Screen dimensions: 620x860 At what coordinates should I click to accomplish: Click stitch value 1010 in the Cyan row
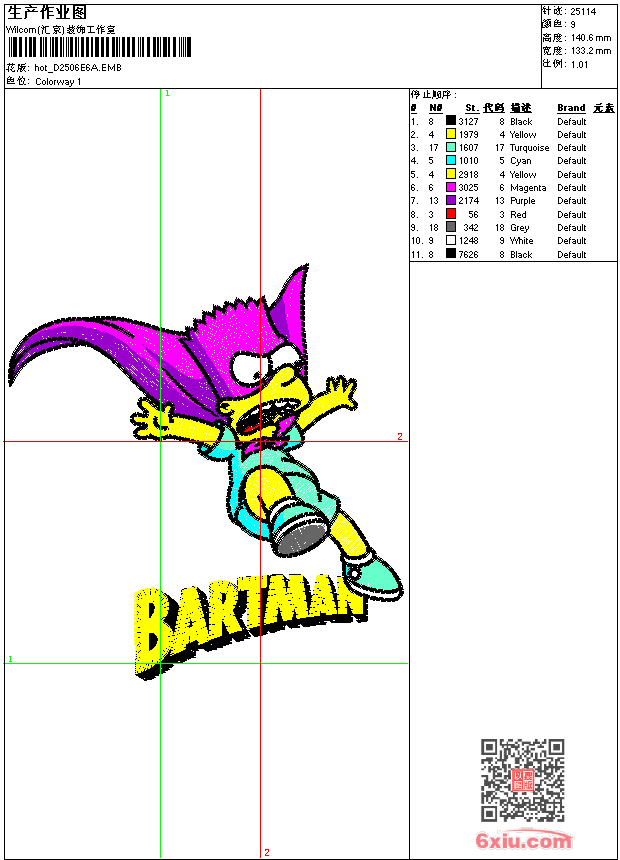point(469,161)
